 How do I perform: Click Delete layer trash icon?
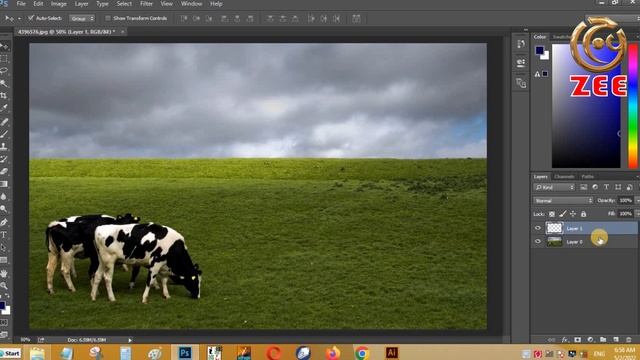click(x=629, y=340)
